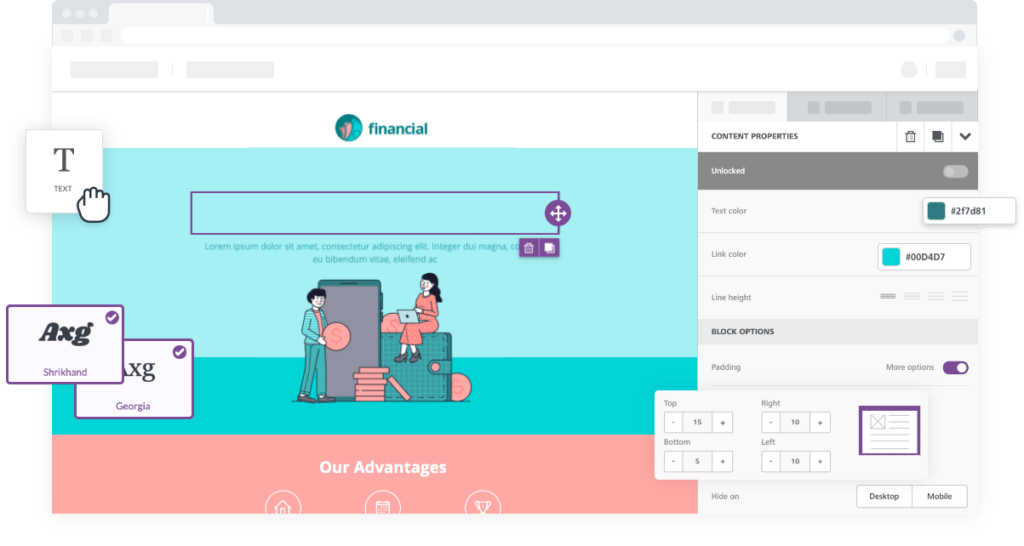Image resolution: width=1024 pixels, height=546 pixels.
Task: Click the Top padding value field
Action: point(697,423)
